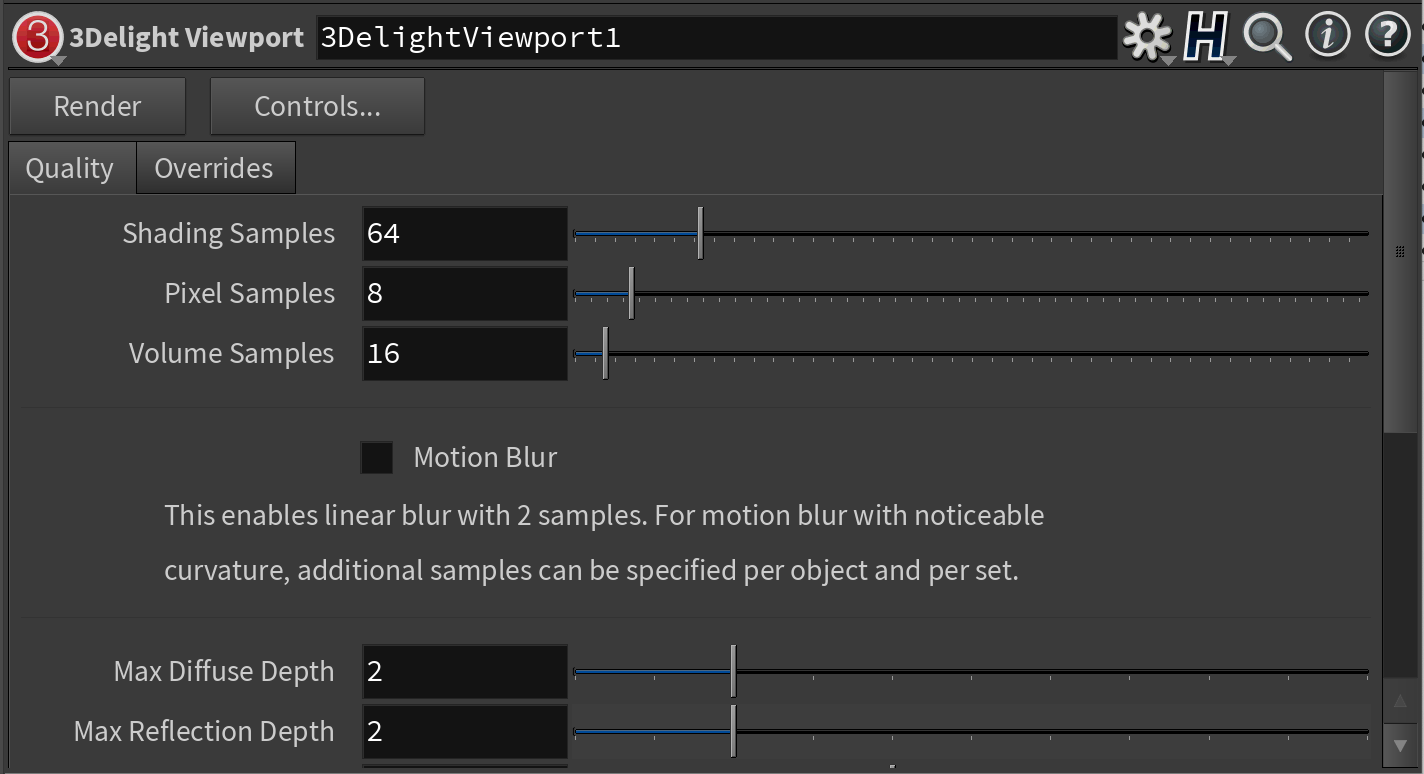1424x774 pixels.
Task: Click the Shading Samples value field
Action: pos(464,234)
